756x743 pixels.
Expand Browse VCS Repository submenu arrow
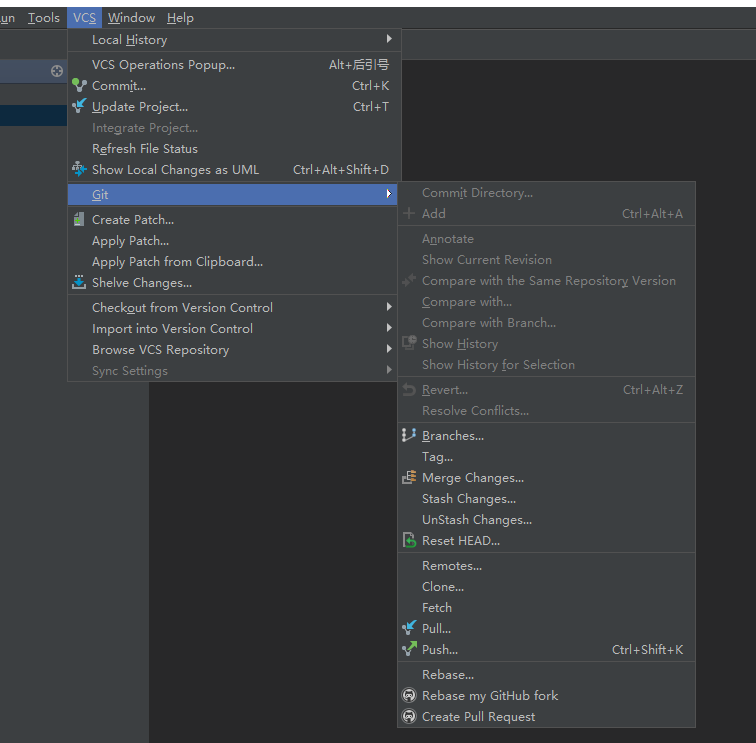click(x=389, y=349)
